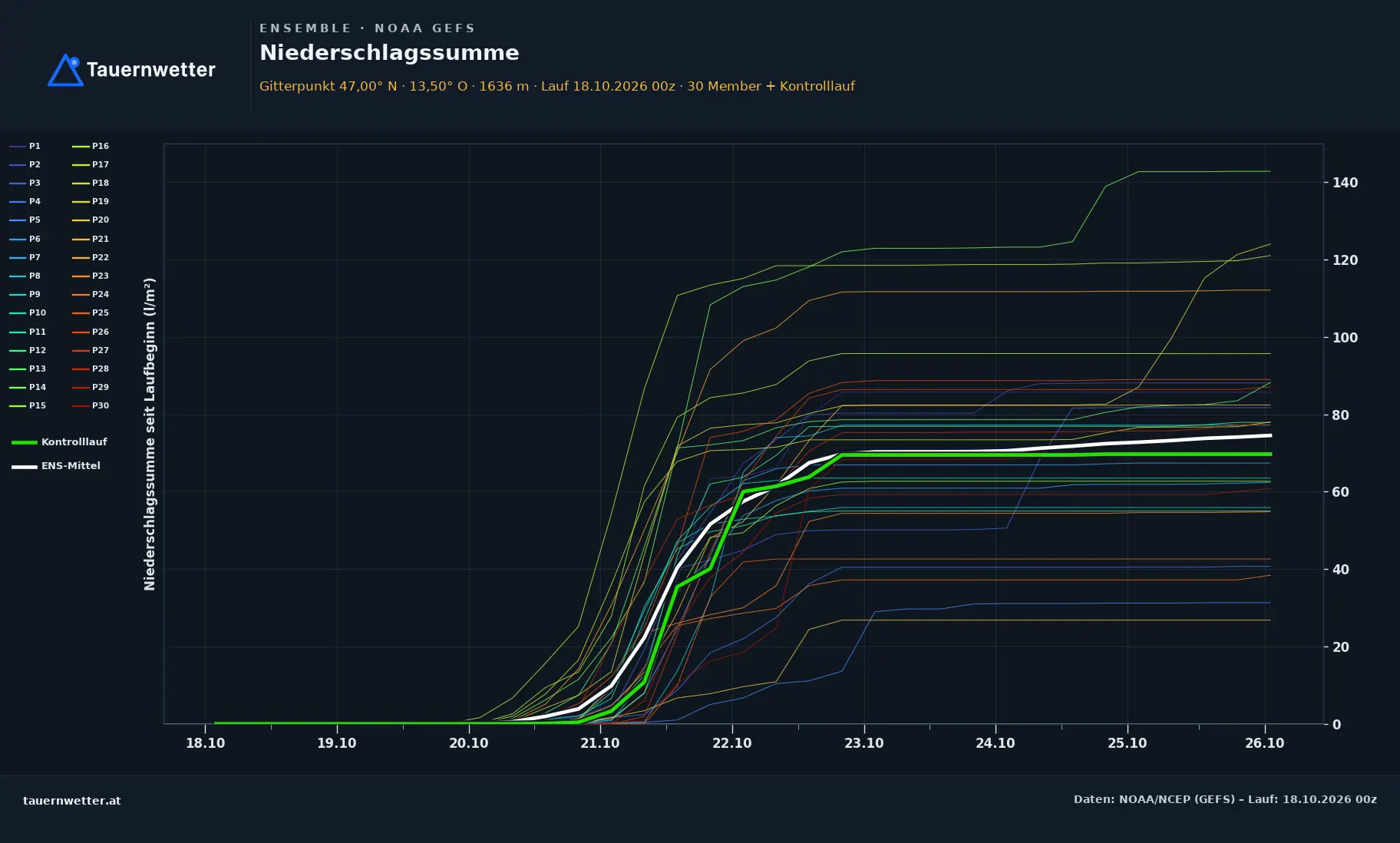
Task: Click the 23.10 x-axis date label
Action: 864,743
